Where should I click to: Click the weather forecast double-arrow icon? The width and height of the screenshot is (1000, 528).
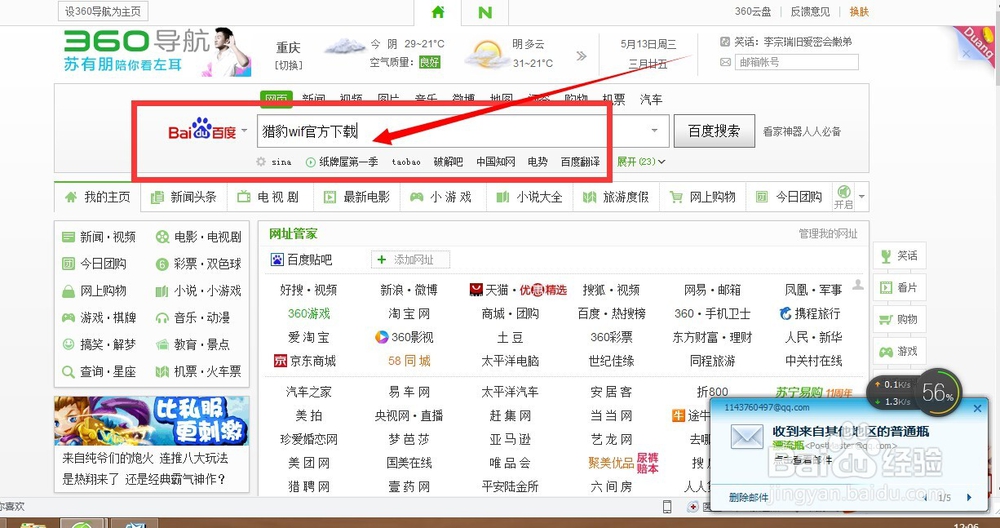(x=581, y=56)
